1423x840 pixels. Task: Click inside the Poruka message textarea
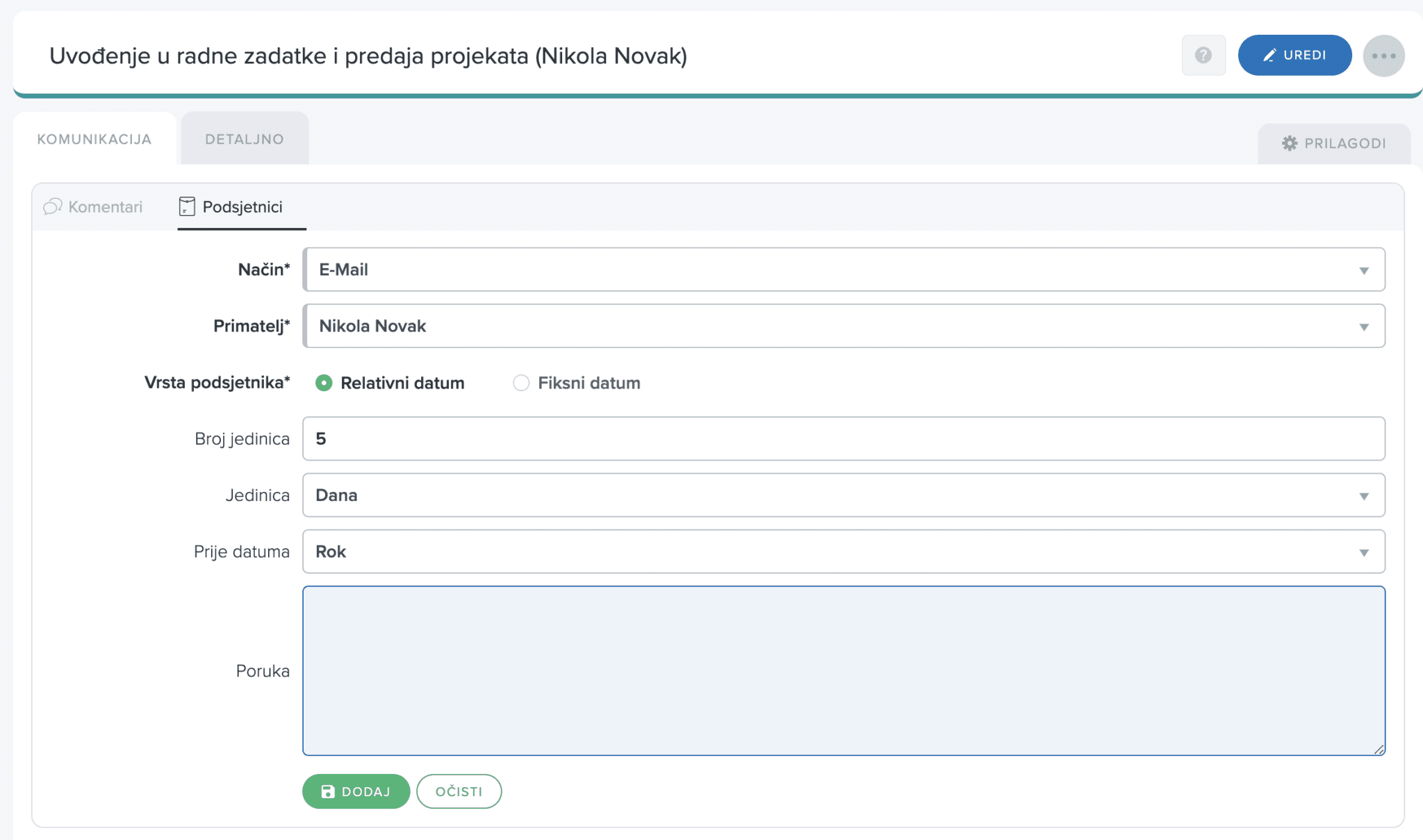tap(843, 670)
